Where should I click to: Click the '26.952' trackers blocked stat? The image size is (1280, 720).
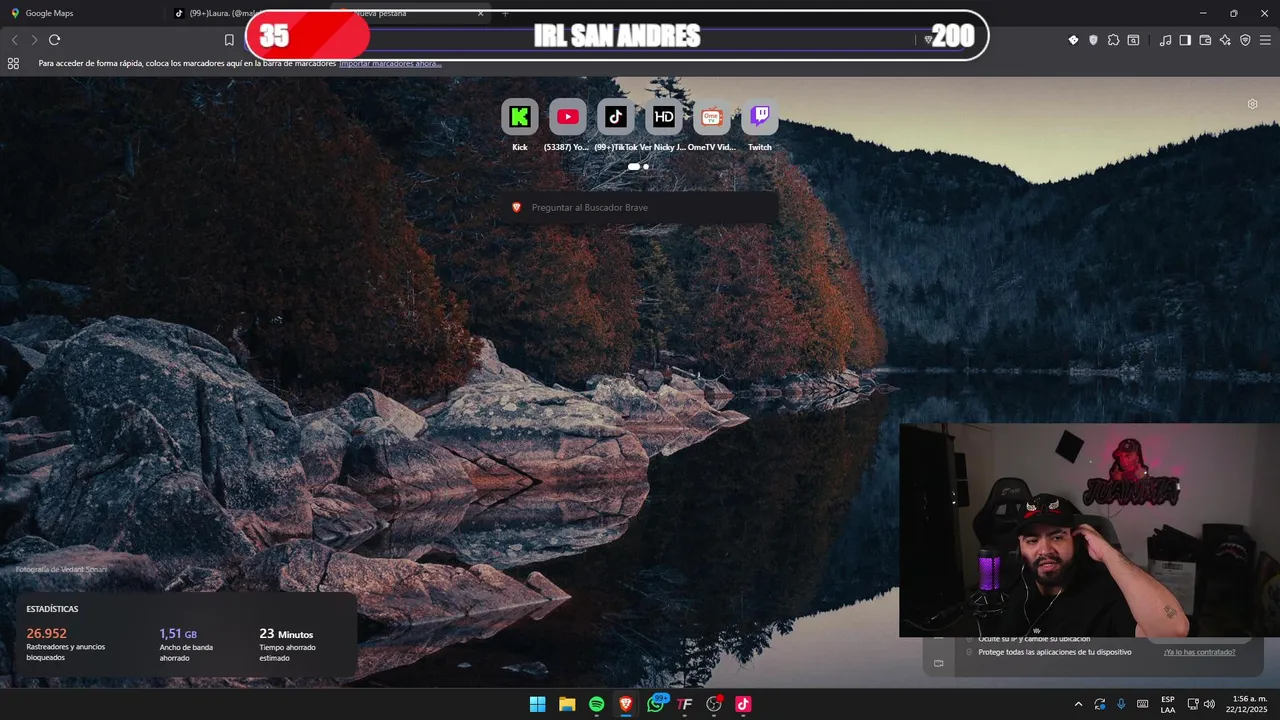click(46, 633)
